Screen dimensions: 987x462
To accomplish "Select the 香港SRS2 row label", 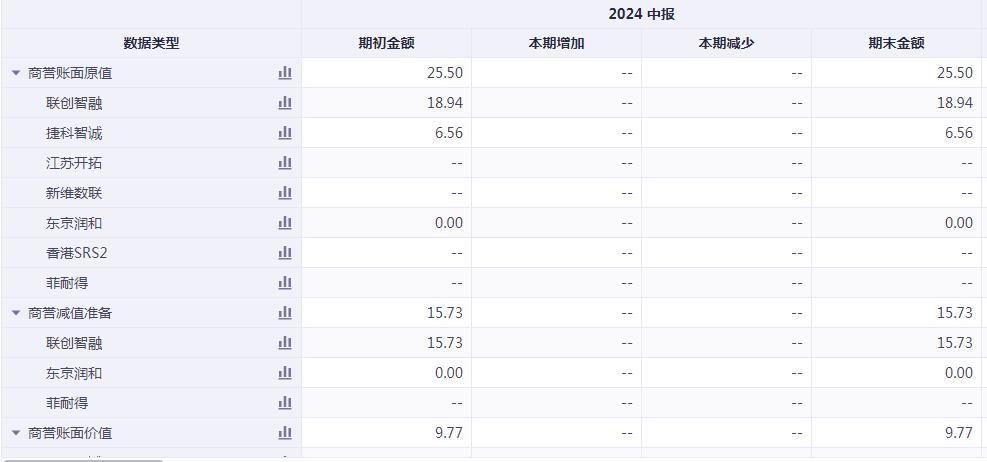I will coord(72,253).
